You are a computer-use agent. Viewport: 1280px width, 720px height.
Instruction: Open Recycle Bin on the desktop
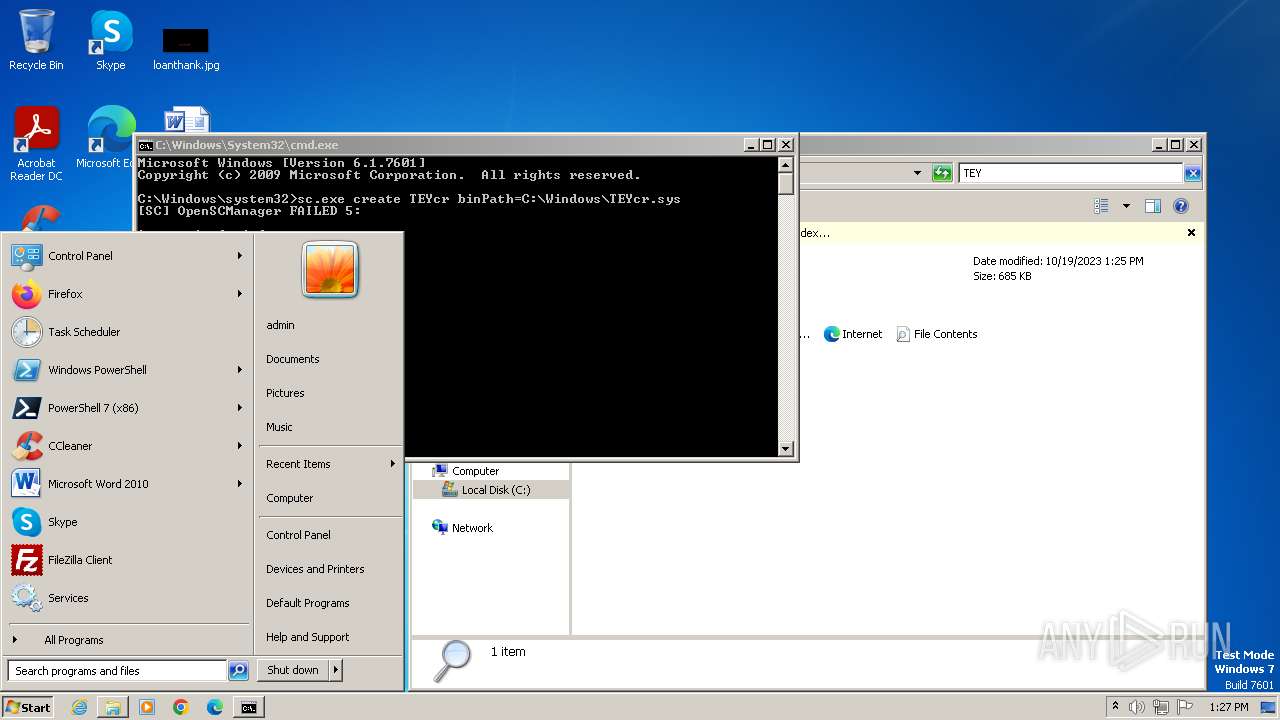36,41
